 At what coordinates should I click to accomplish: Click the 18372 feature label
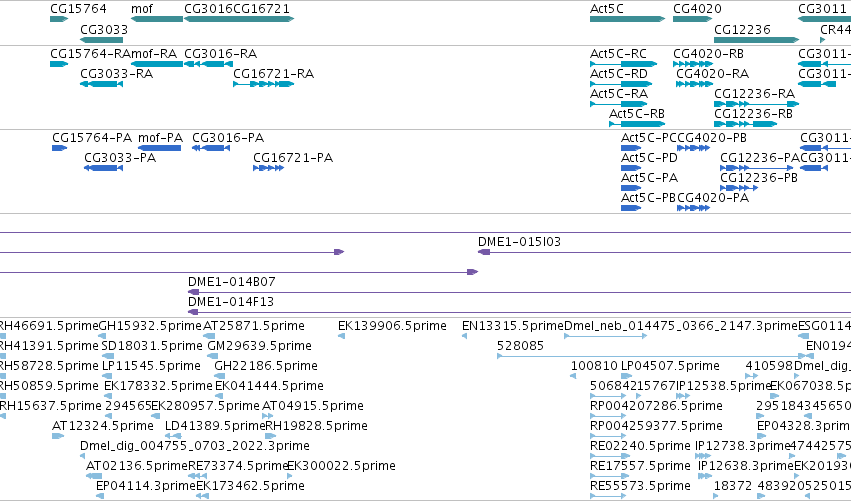733,485
